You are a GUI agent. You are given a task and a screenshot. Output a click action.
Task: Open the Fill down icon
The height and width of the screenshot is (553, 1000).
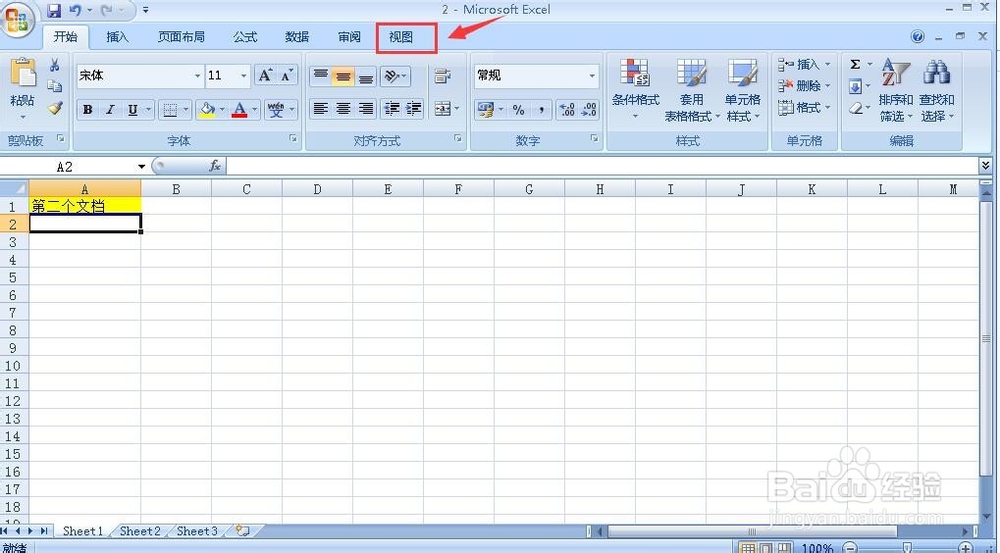coord(856,86)
